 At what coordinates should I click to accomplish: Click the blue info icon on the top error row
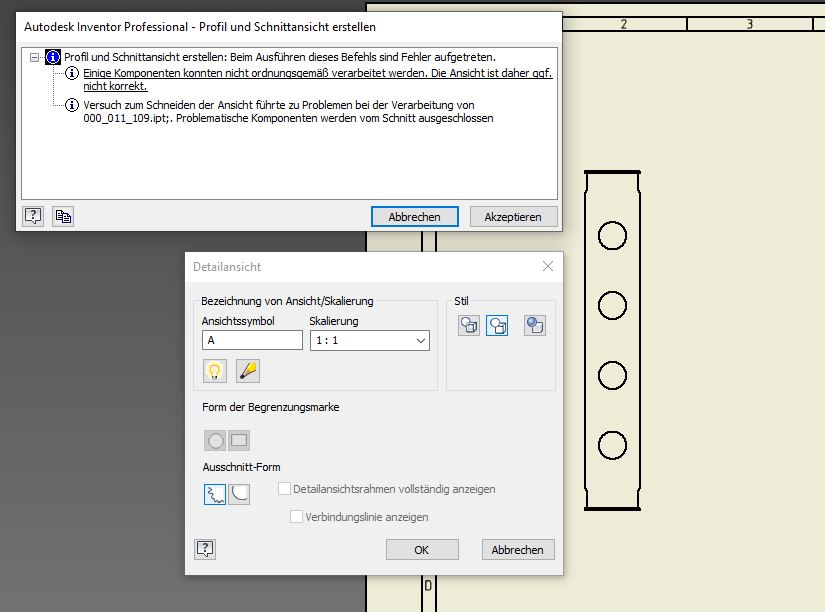coord(53,57)
